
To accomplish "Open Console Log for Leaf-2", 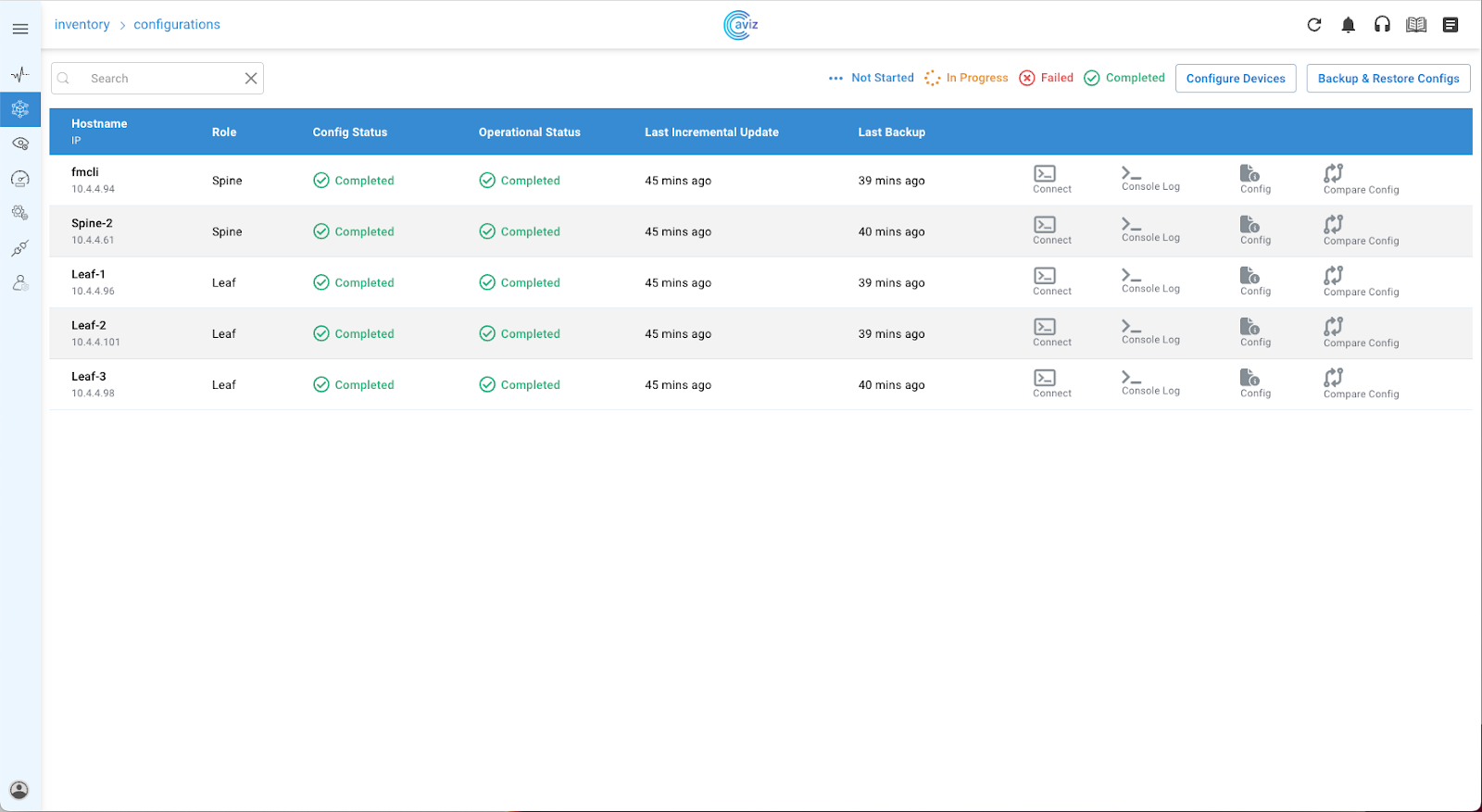I will tap(1150, 332).
